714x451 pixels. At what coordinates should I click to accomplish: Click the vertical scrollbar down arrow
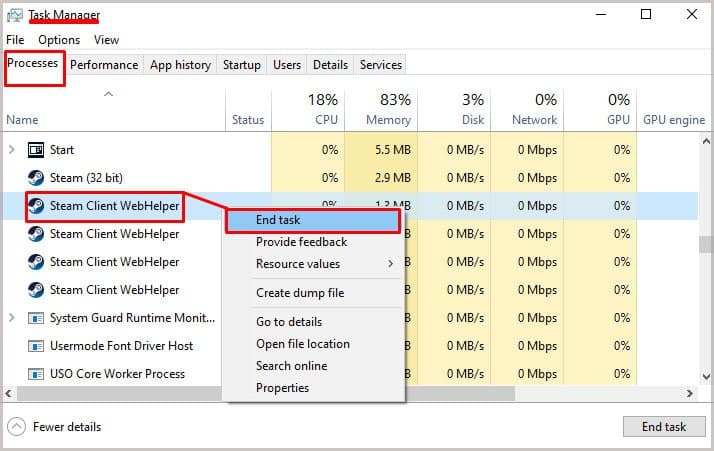tap(706, 377)
